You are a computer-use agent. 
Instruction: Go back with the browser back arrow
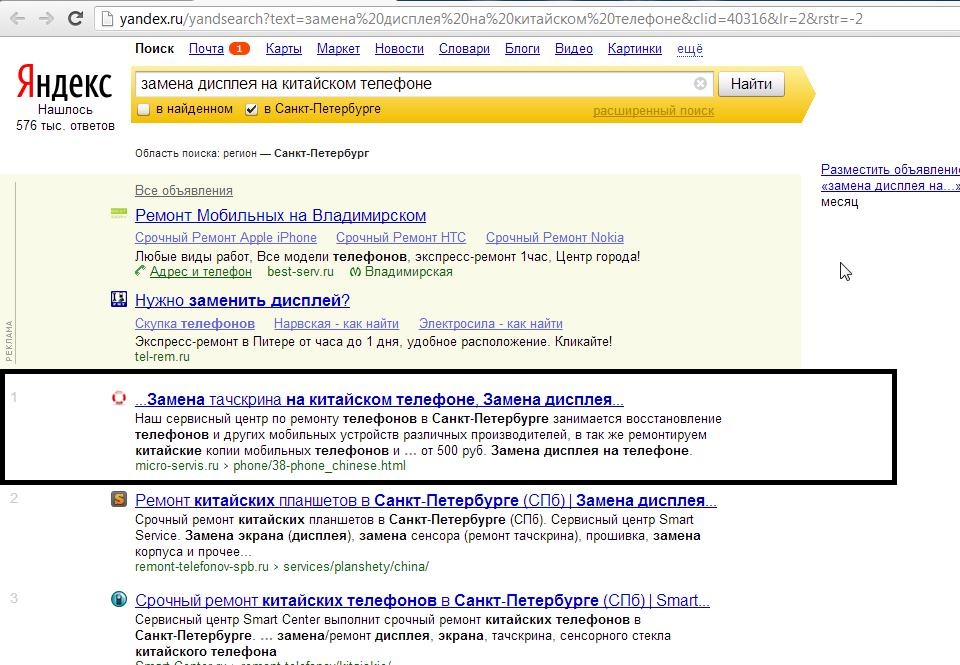18,18
